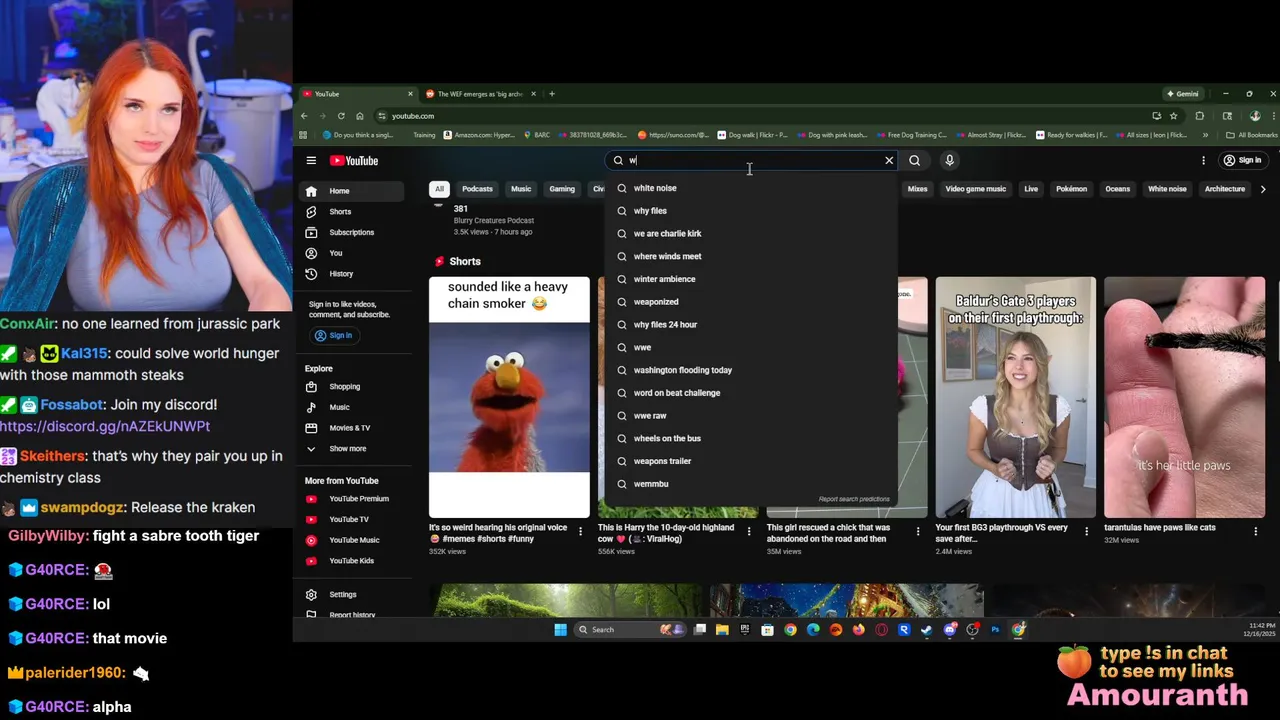Open the tarantula little paws Short
The width and height of the screenshot is (1280, 720).
[x=1184, y=397]
